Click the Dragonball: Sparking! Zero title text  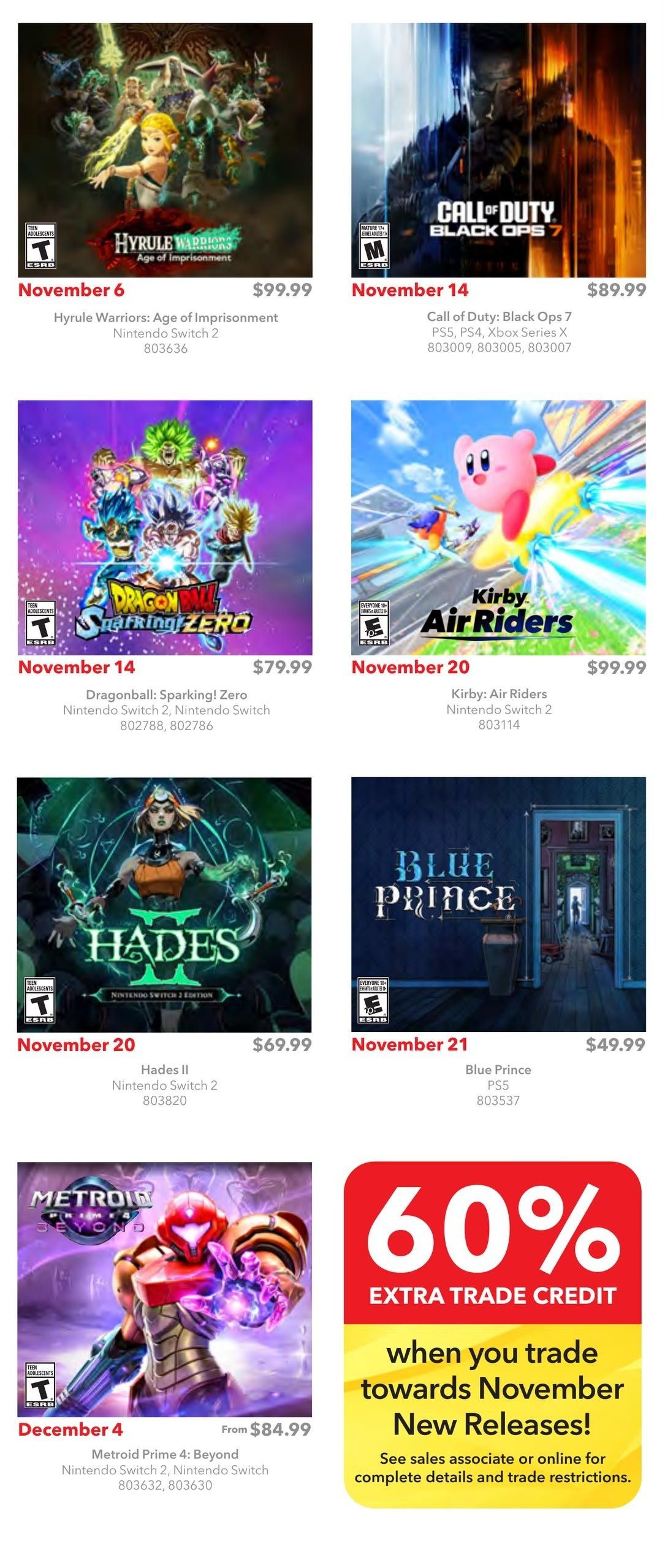click(x=166, y=695)
